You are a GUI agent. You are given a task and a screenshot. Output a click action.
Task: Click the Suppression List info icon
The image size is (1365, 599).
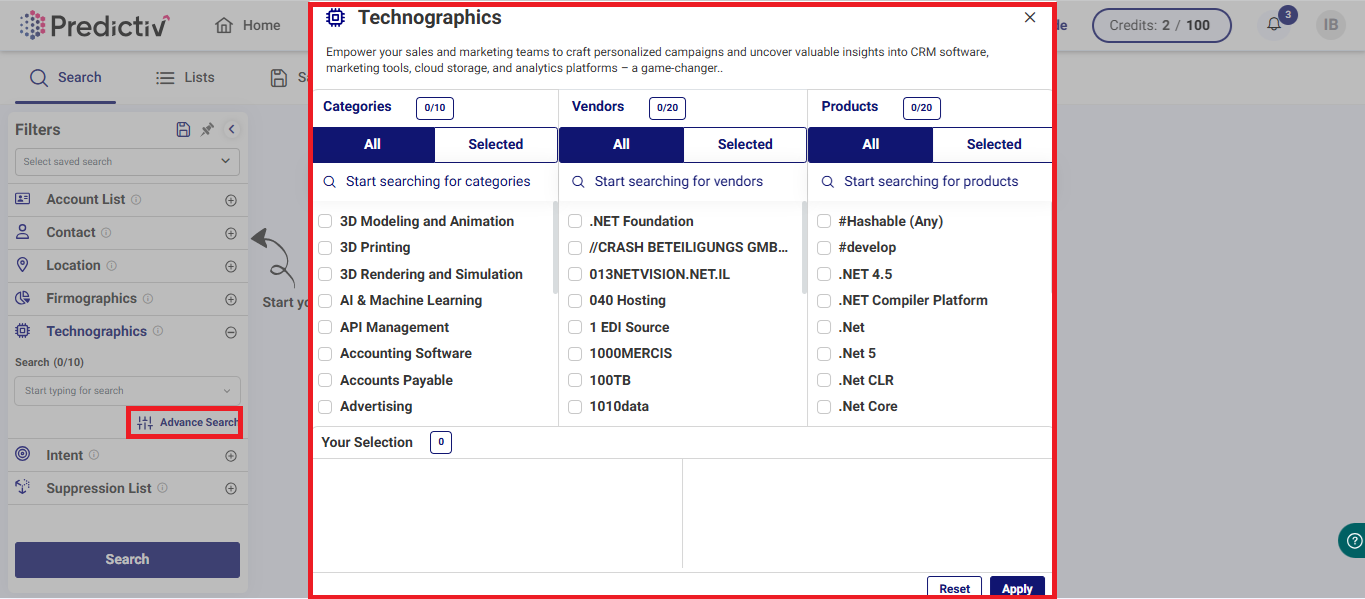point(162,488)
